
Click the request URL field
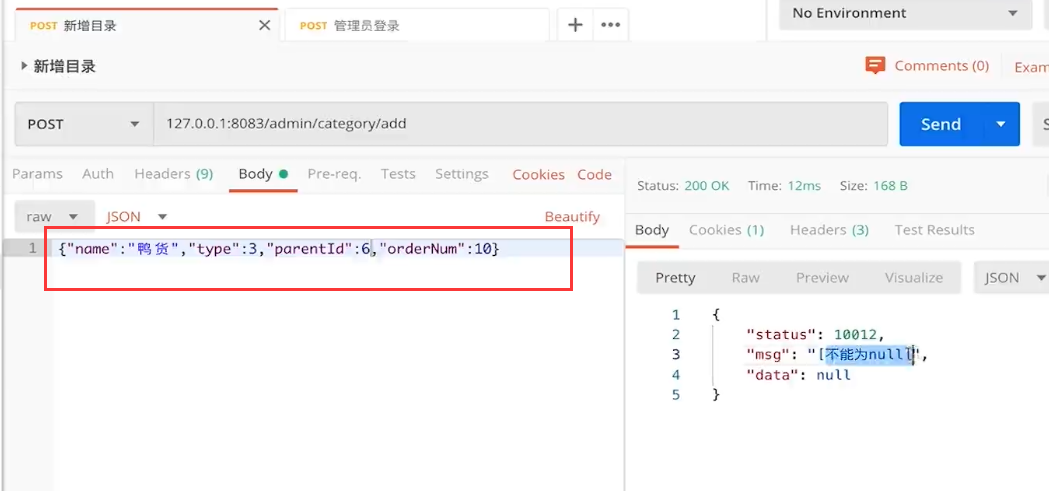(x=520, y=124)
